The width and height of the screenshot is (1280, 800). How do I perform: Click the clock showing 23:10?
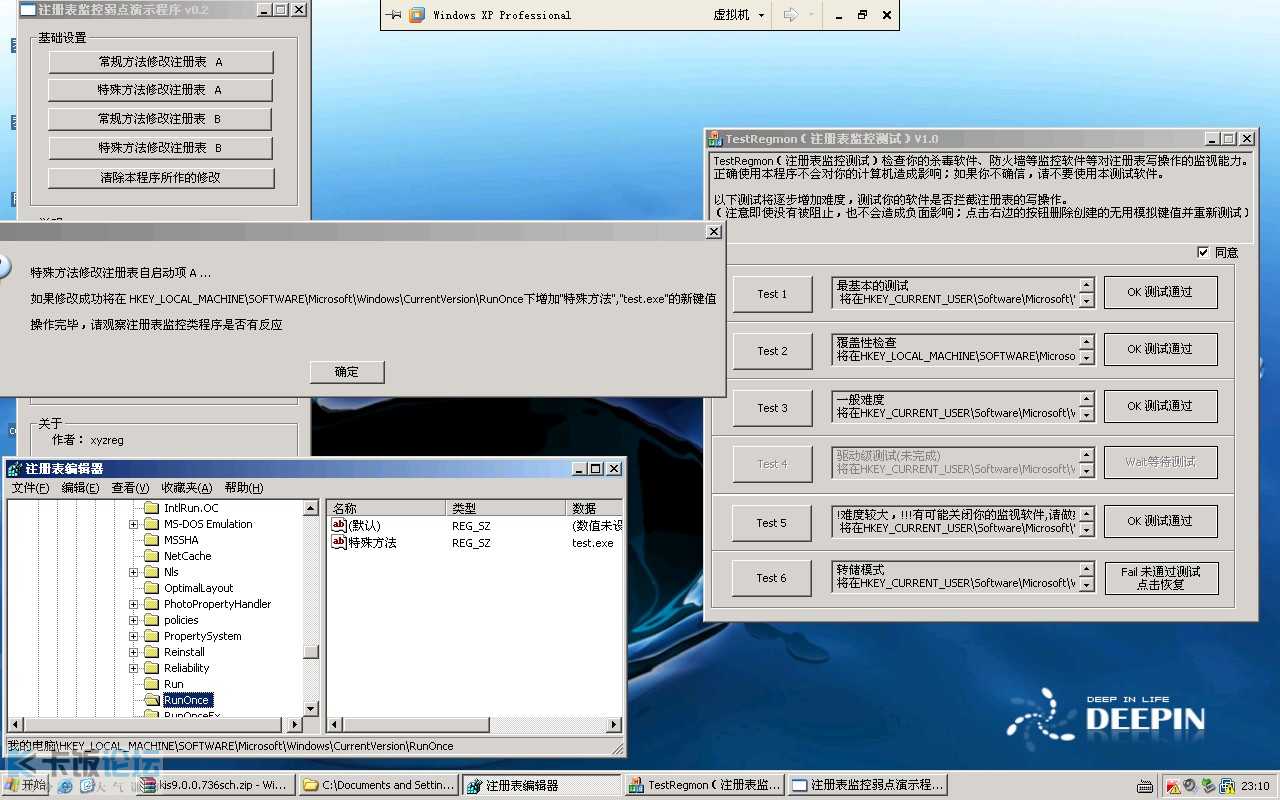[1255, 786]
